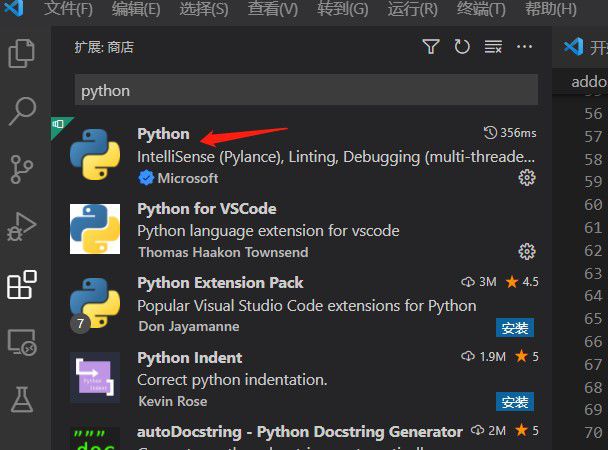Filter extensions with funnel icon

click(x=430, y=47)
